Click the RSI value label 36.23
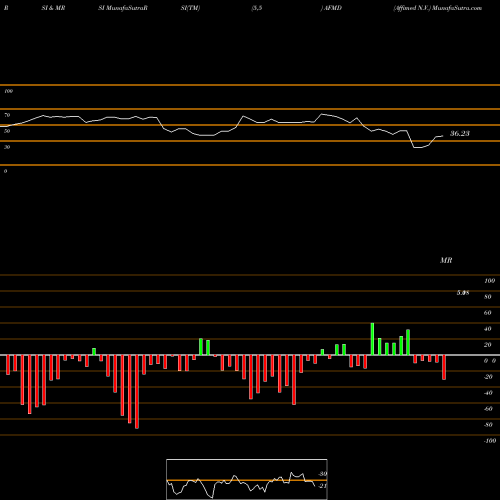The width and height of the screenshot is (500, 500). point(460,134)
